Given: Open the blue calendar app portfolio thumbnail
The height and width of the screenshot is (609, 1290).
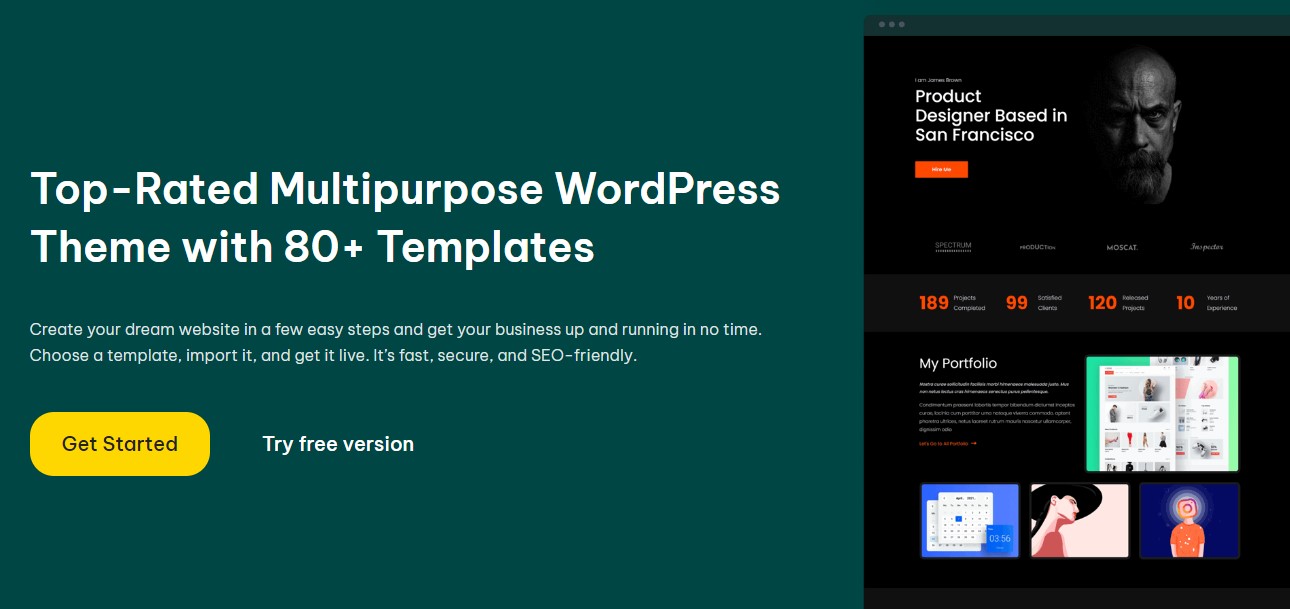Looking at the screenshot, I should coord(970,520).
